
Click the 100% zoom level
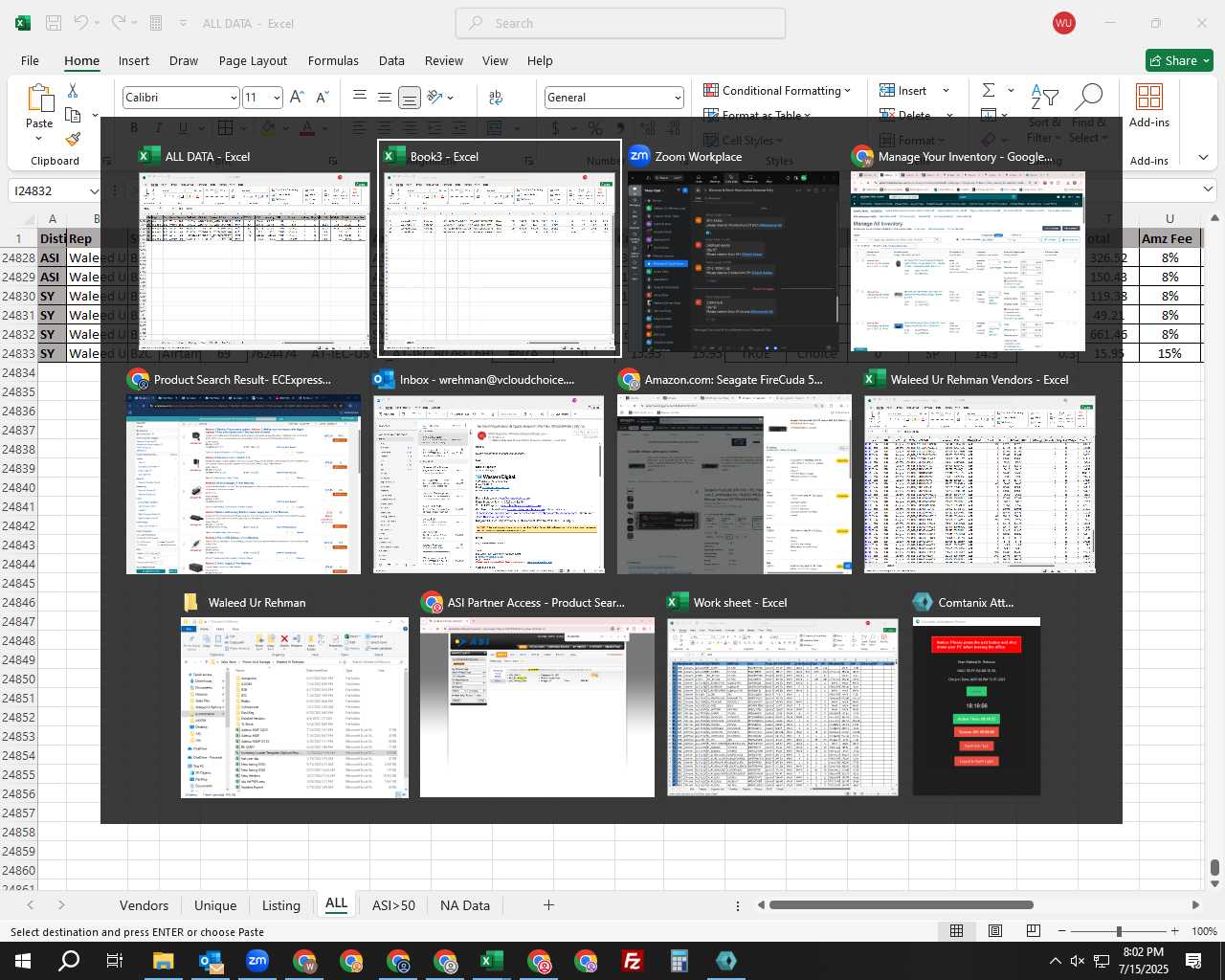pos(1204,931)
